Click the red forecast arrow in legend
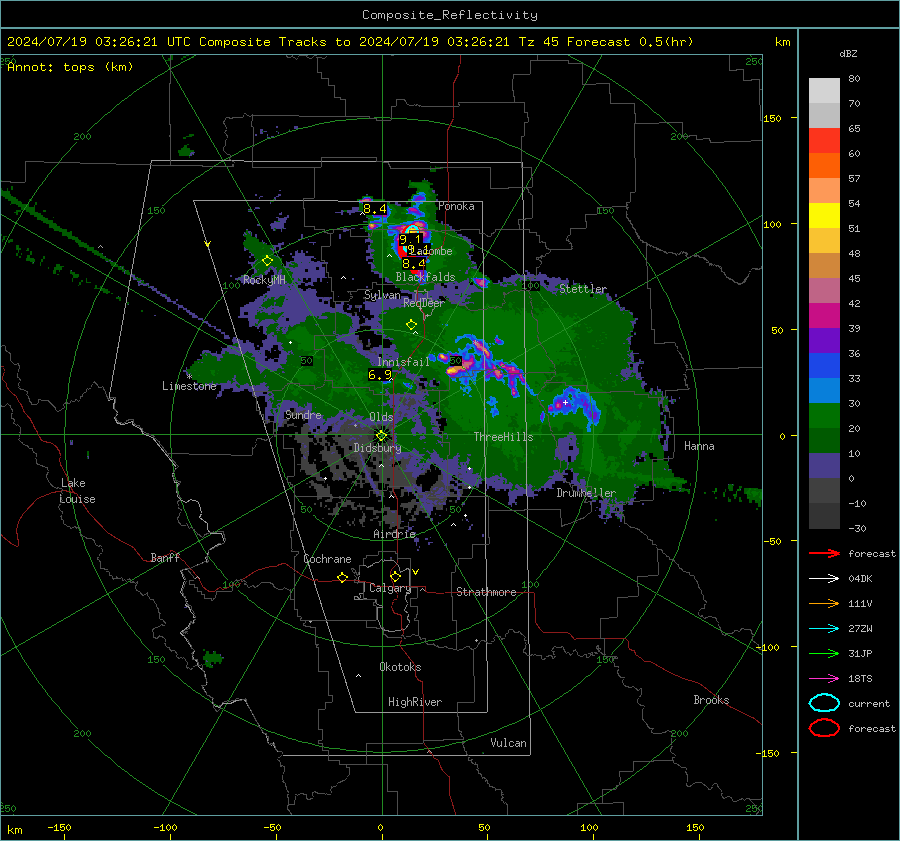Image resolution: width=900 pixels, height=841 pixels. (824, 553)
